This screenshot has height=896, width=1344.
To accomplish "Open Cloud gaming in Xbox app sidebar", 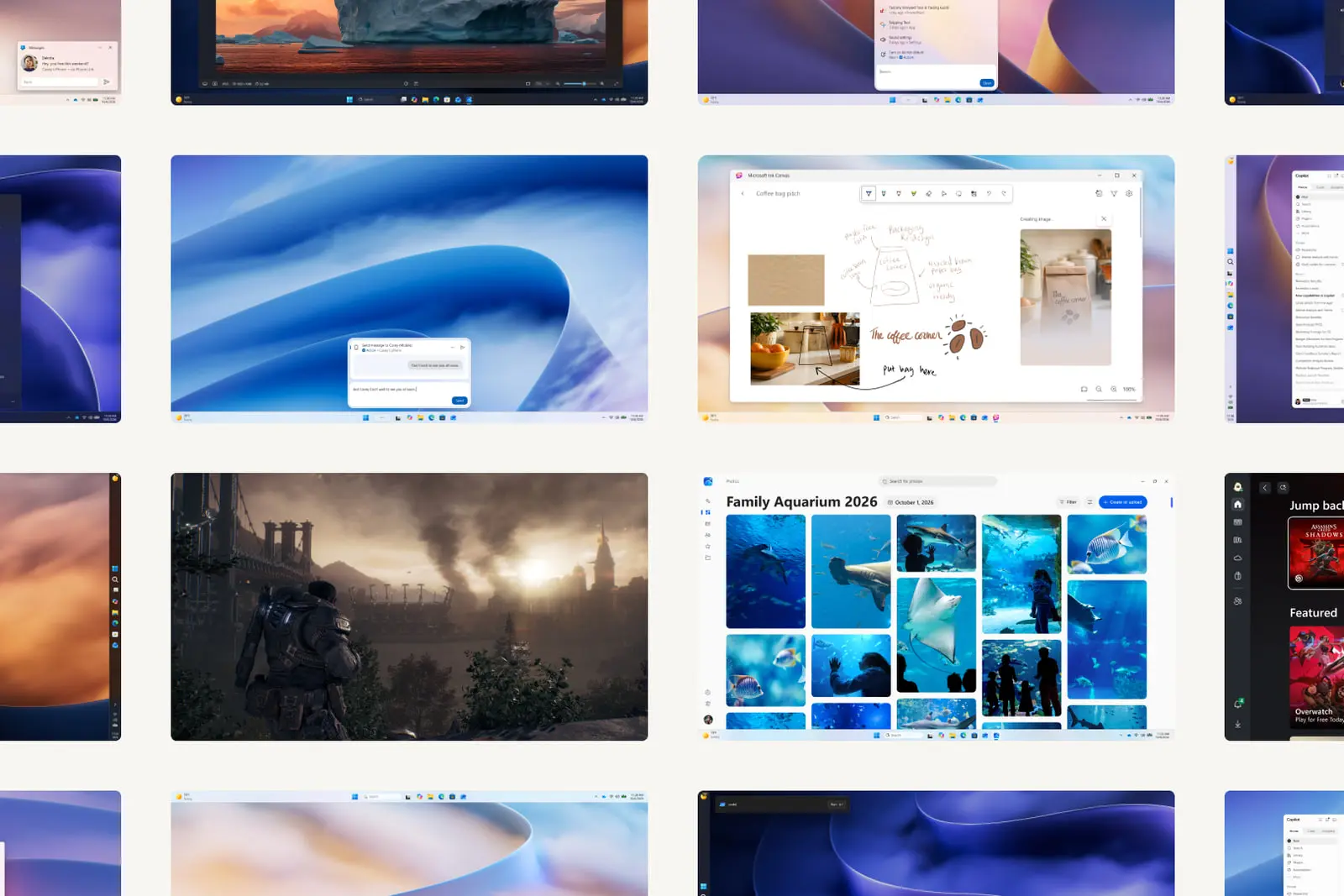I will pyautogui.click(x=1237, y=558).
